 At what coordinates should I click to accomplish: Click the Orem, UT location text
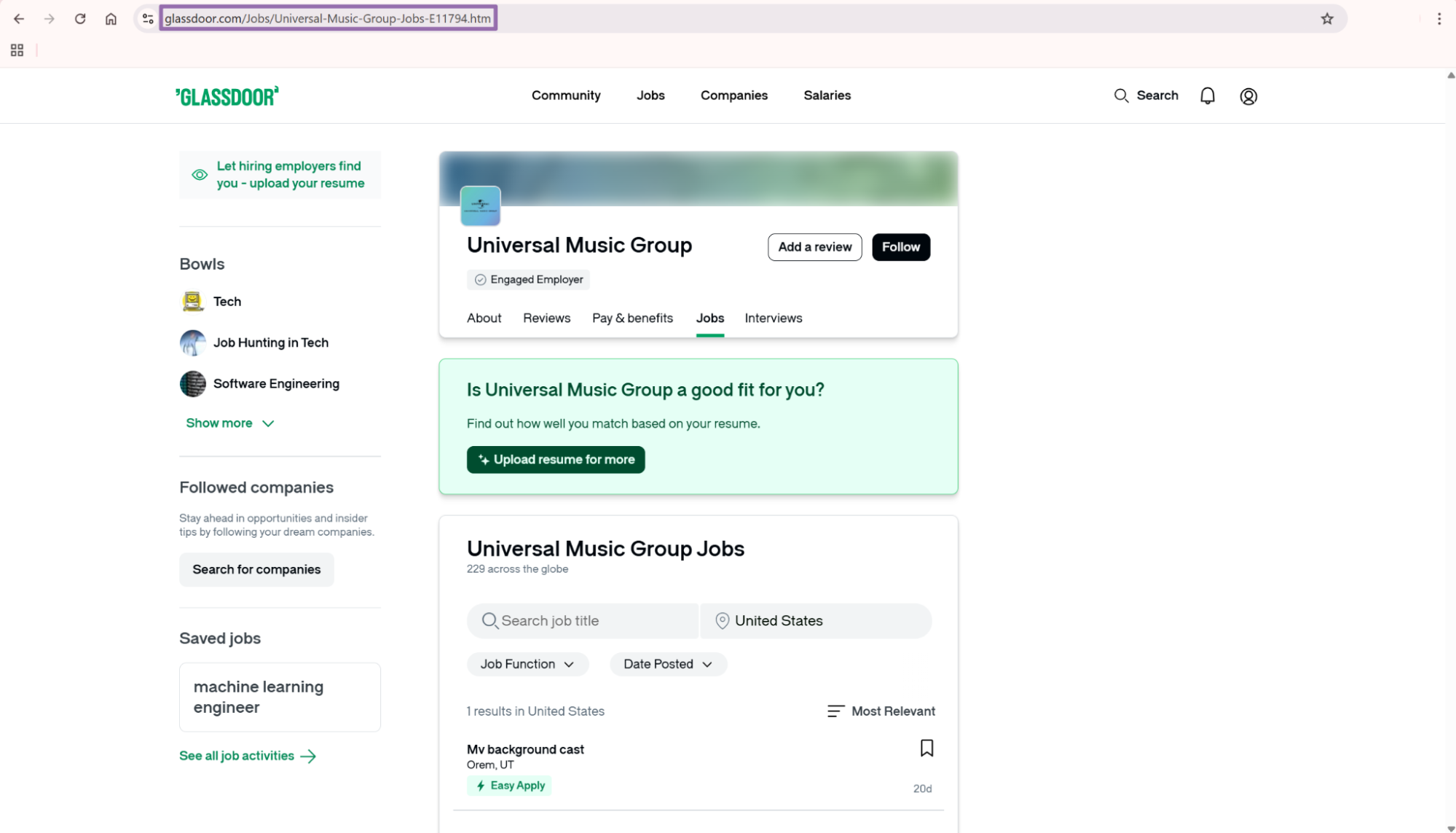tap(490, 765)
